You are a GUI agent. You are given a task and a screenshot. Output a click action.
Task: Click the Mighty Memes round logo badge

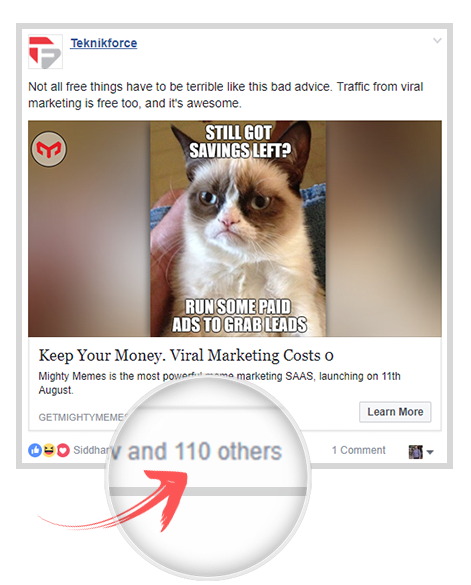point(49,149)
